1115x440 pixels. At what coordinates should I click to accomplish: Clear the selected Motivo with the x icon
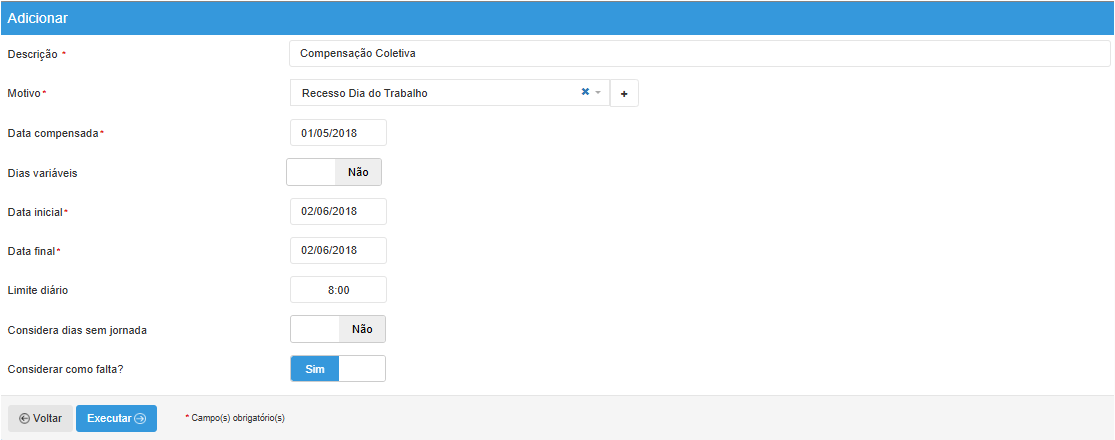[585, 92]
